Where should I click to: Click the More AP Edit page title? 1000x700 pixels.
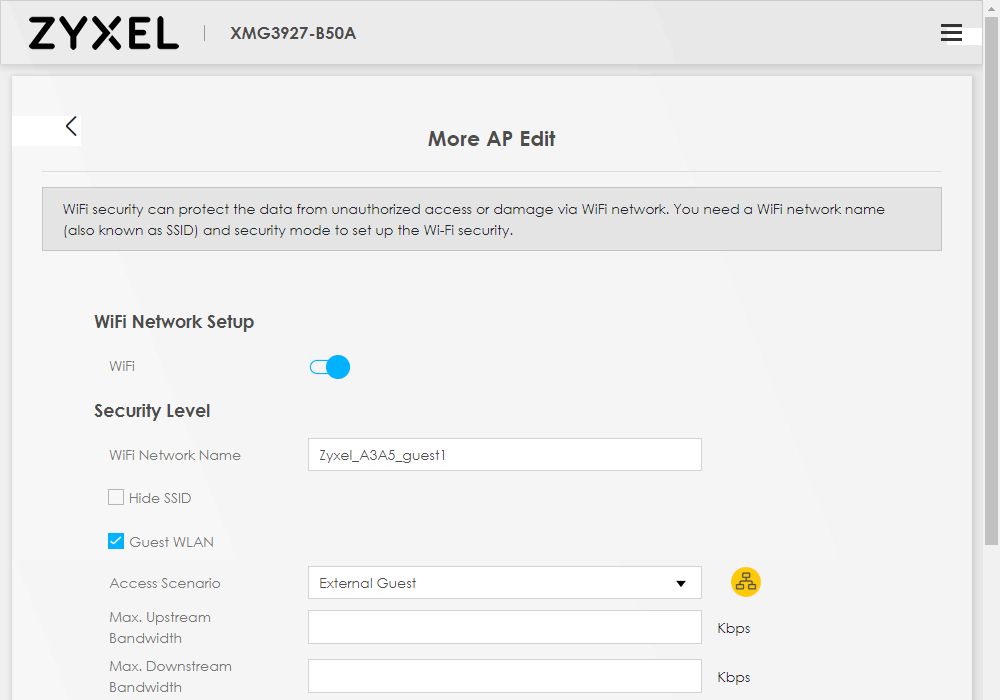(491, 139)
